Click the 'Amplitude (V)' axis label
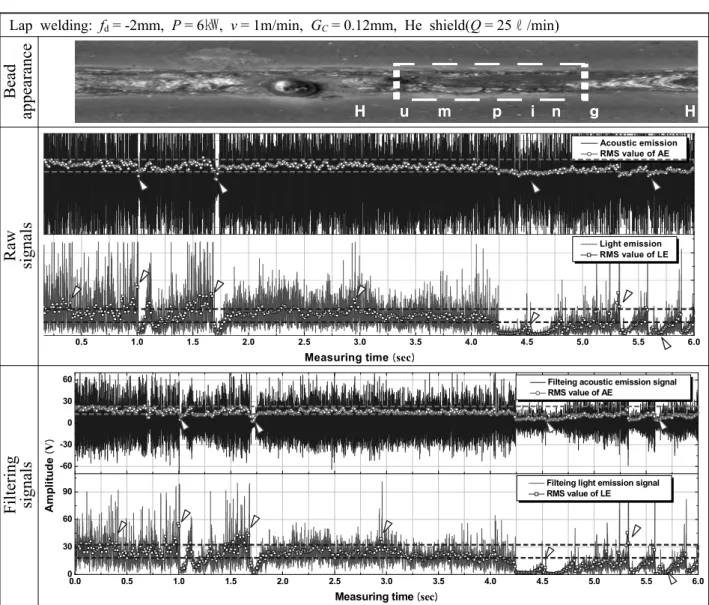The image size is (709, 605). (x=49, y=476)
